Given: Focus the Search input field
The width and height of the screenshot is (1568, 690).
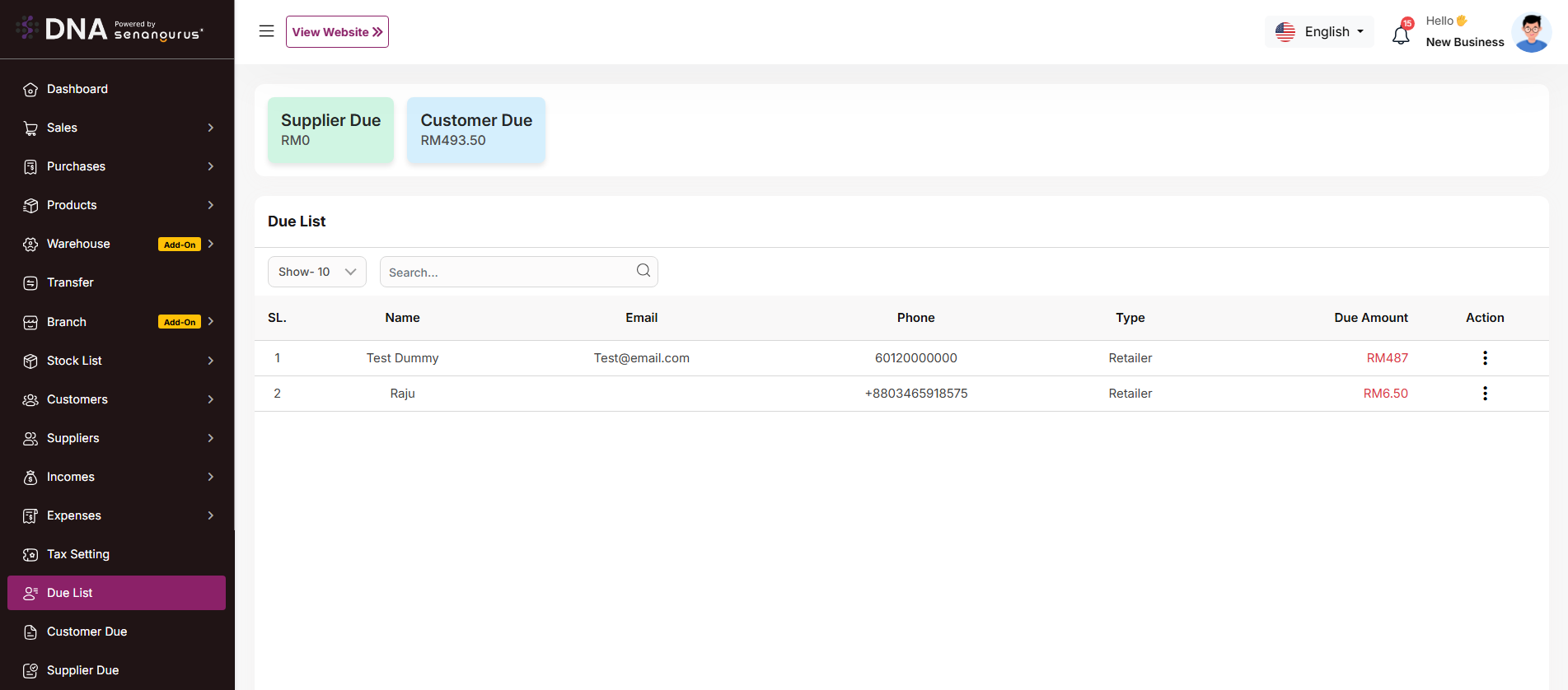Looking at the screenshot, I should pyautogui.click(x=507, y=272).
